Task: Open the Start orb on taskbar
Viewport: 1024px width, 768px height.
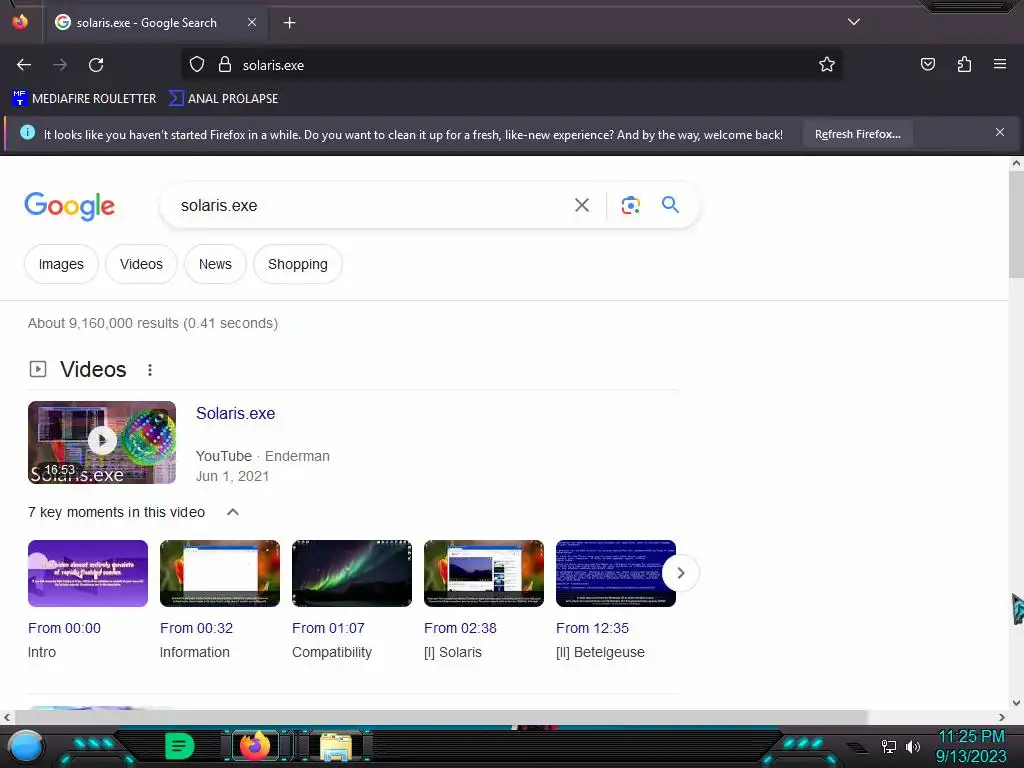Action: (x=27, y=746)
